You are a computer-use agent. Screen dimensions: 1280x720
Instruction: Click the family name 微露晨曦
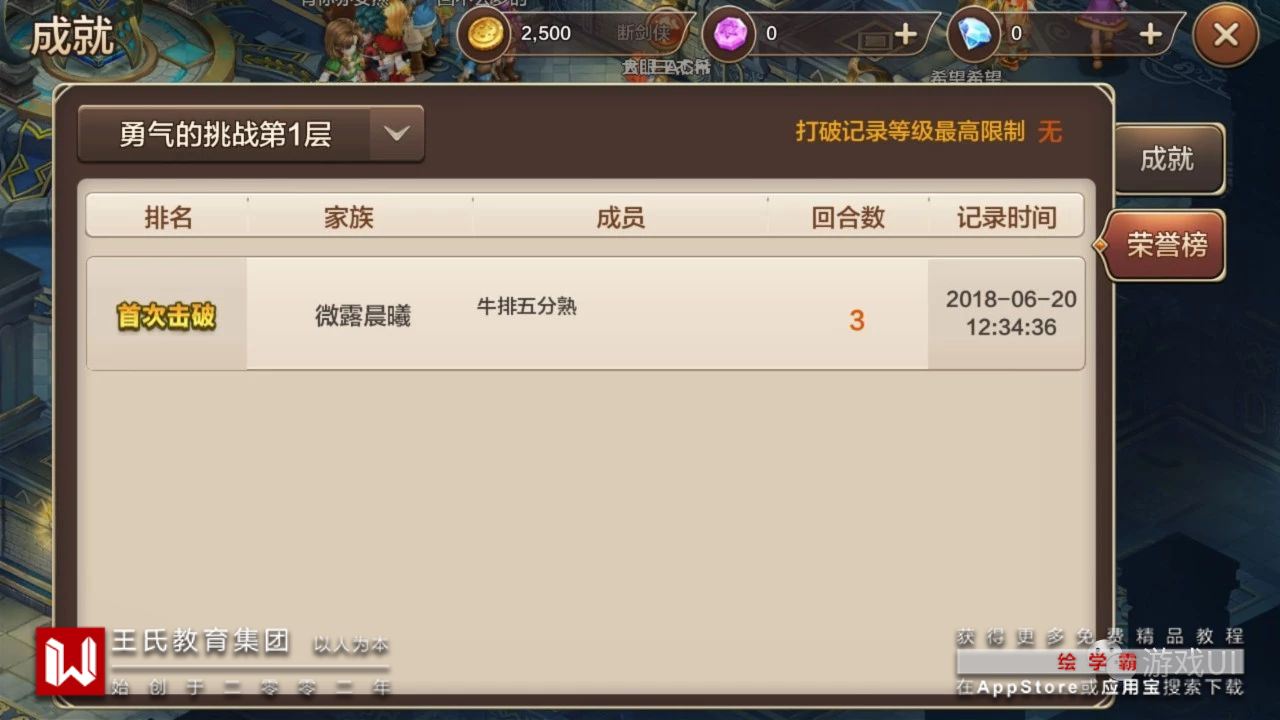click(x=363, y=316)
